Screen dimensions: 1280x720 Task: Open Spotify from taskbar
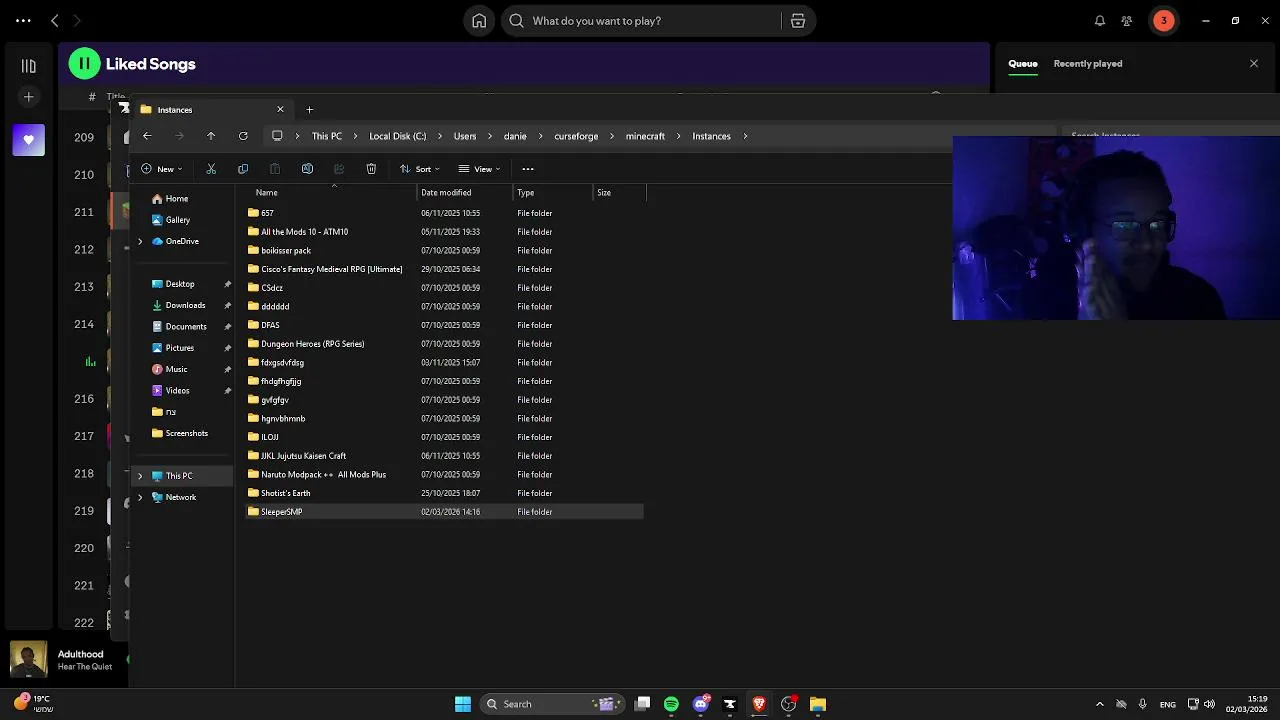671,704
